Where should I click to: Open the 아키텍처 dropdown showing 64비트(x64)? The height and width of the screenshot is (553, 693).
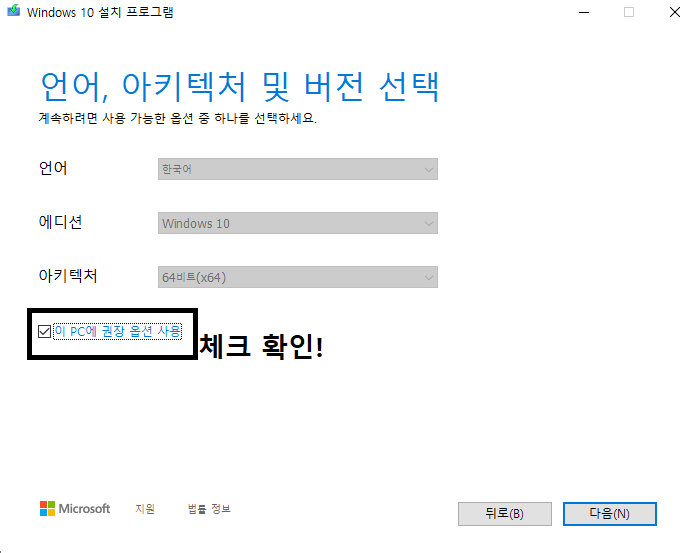pyautogui.click(x=298, y=277)
